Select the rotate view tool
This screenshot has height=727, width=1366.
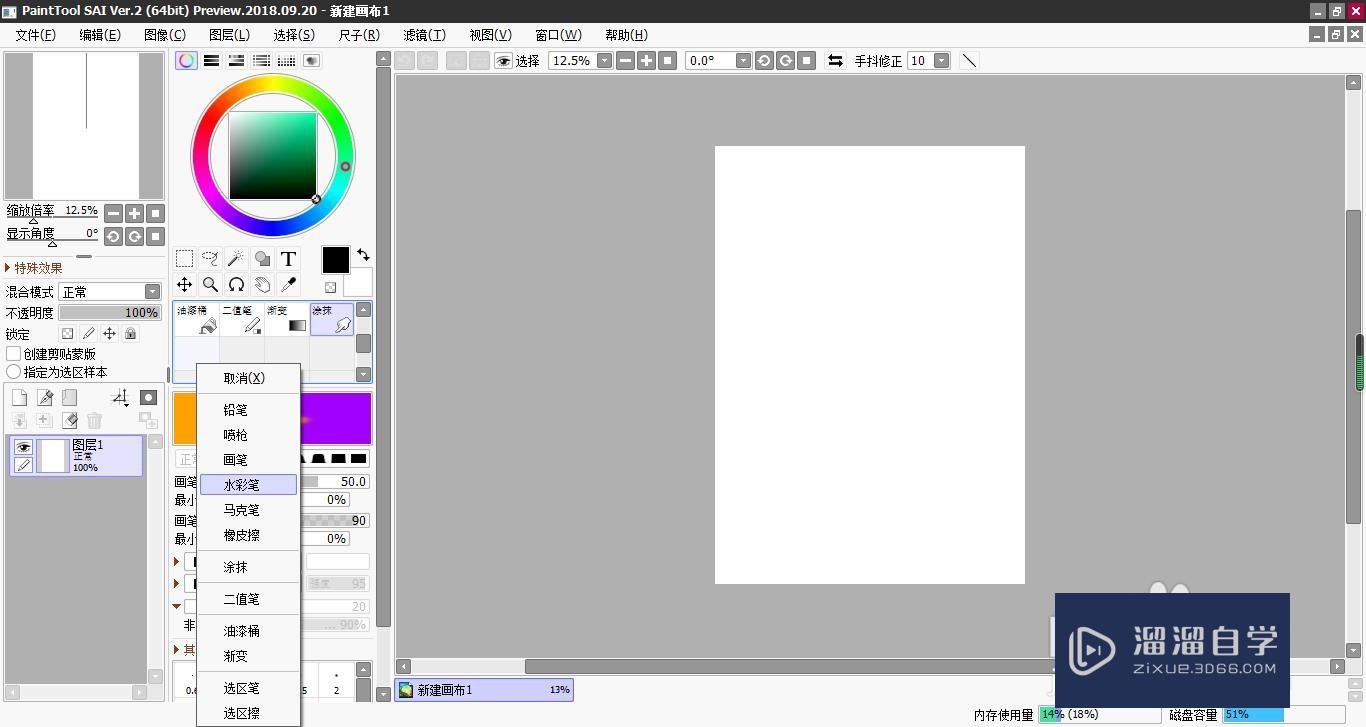[236, 284]
